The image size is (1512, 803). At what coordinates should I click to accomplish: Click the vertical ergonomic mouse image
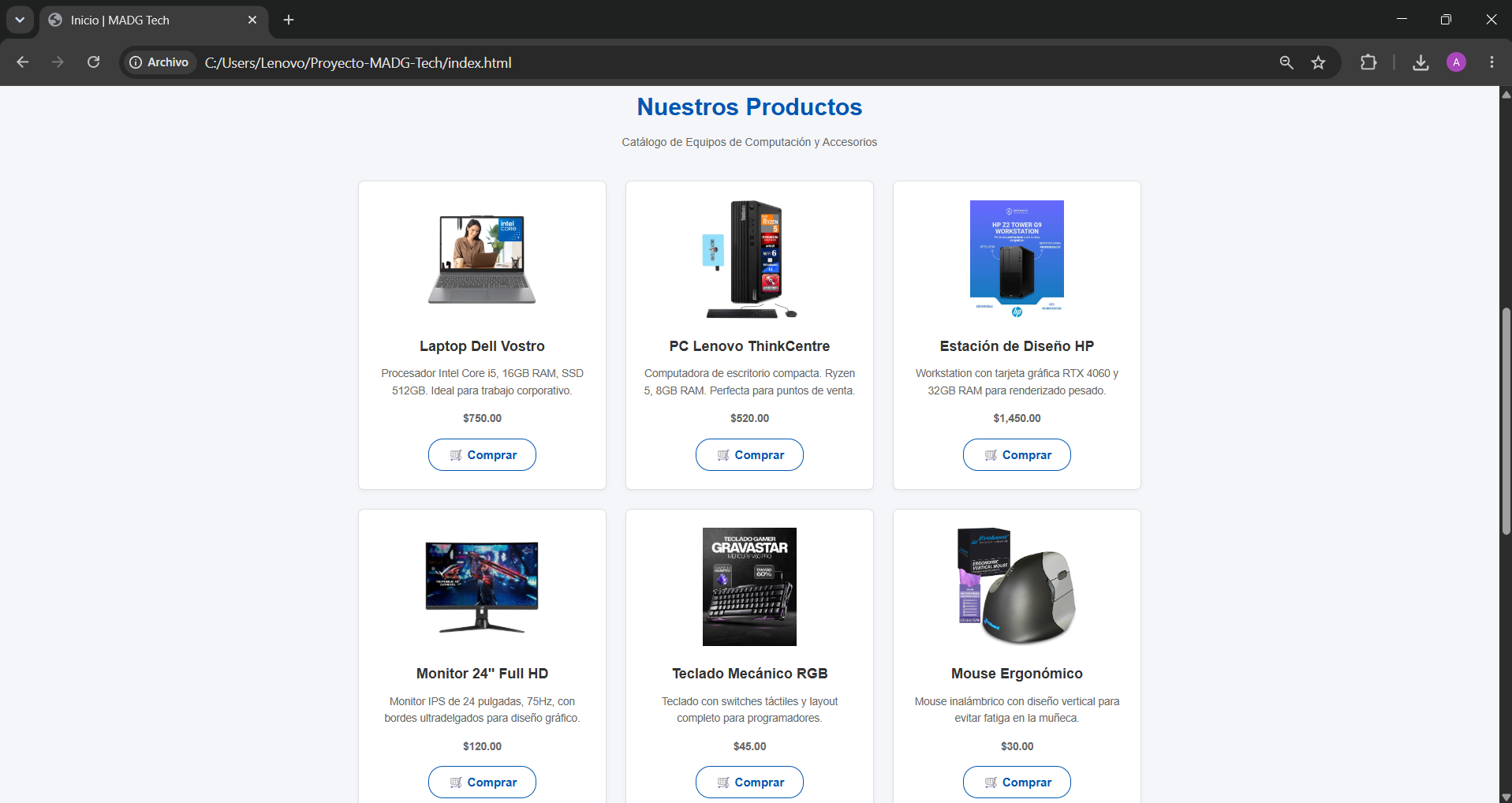point(1017,587)
